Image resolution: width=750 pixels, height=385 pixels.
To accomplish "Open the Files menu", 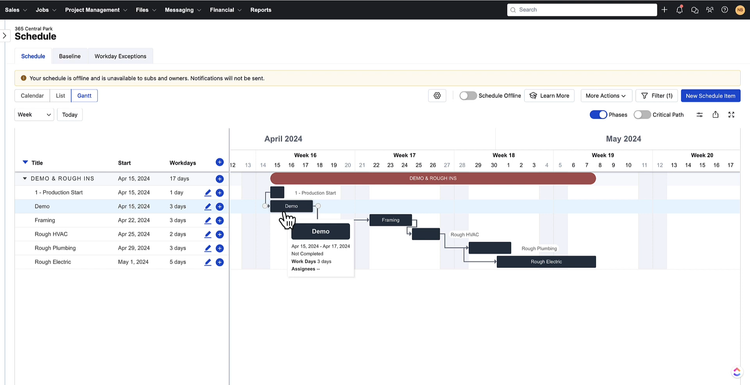I will pyautogui.click(x=146, y=10).
